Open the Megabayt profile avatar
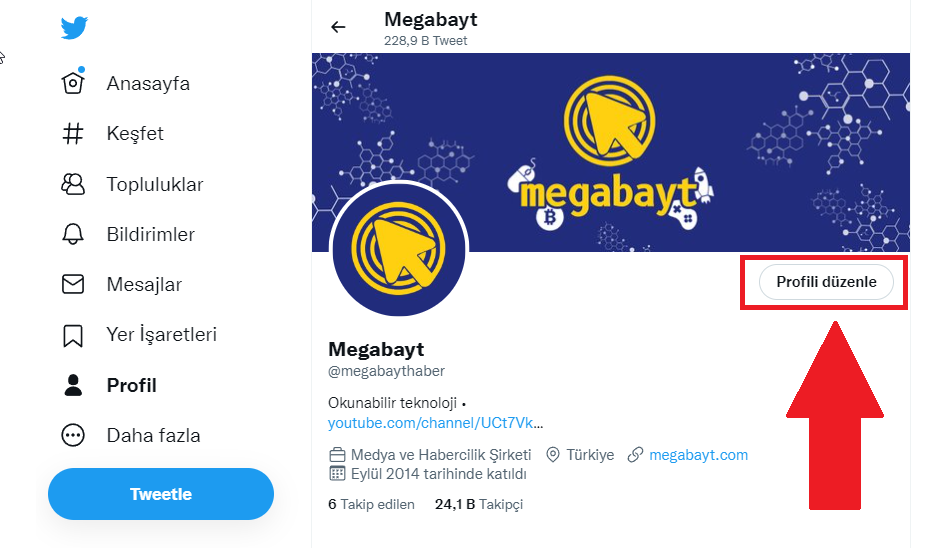The width and height of the screenshot is (932, 548). click(399, 249)
